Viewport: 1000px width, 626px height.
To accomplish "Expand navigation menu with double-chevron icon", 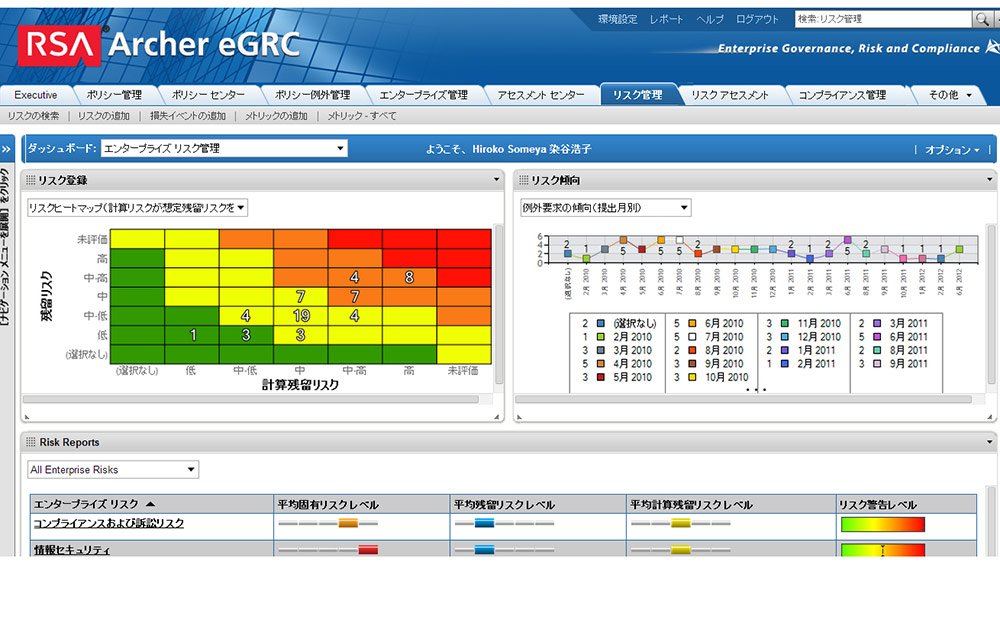I will [6, 149].
